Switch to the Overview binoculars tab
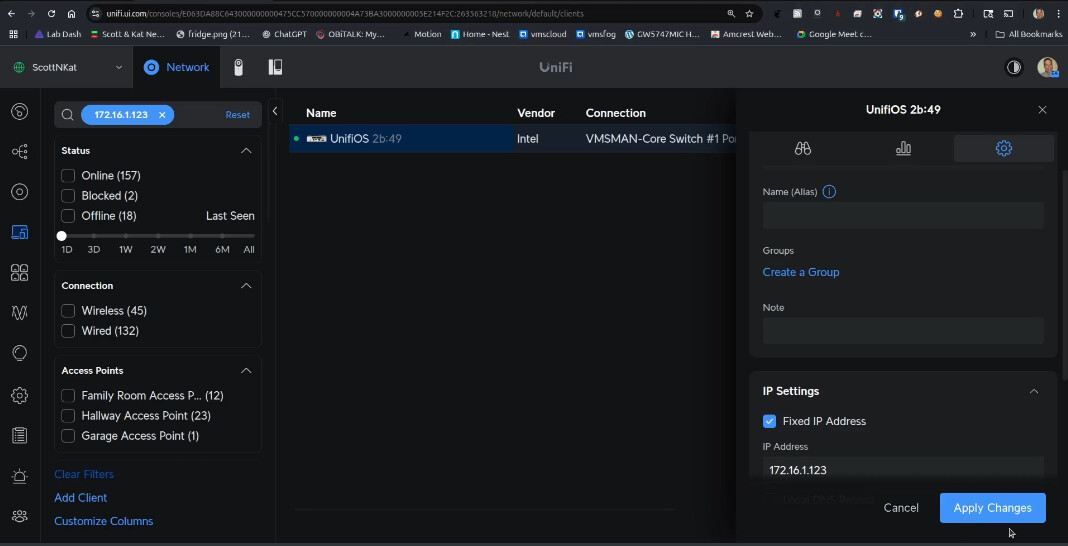 (802, 148)
